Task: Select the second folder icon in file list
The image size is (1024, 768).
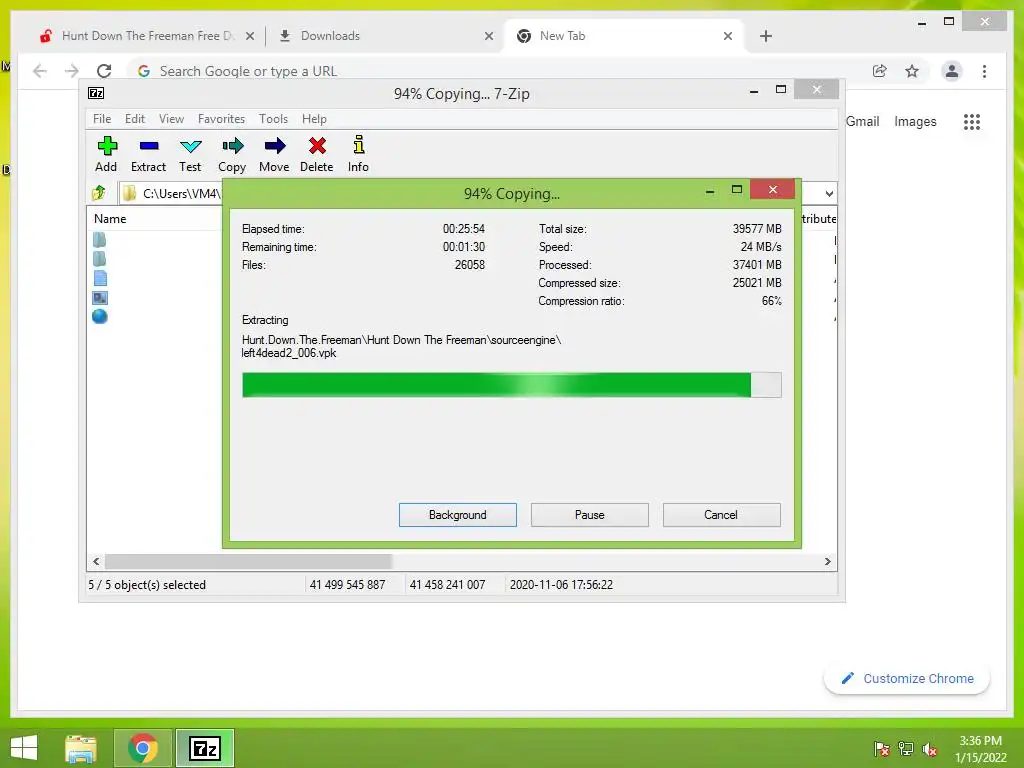Action: [x=99, y=259]
